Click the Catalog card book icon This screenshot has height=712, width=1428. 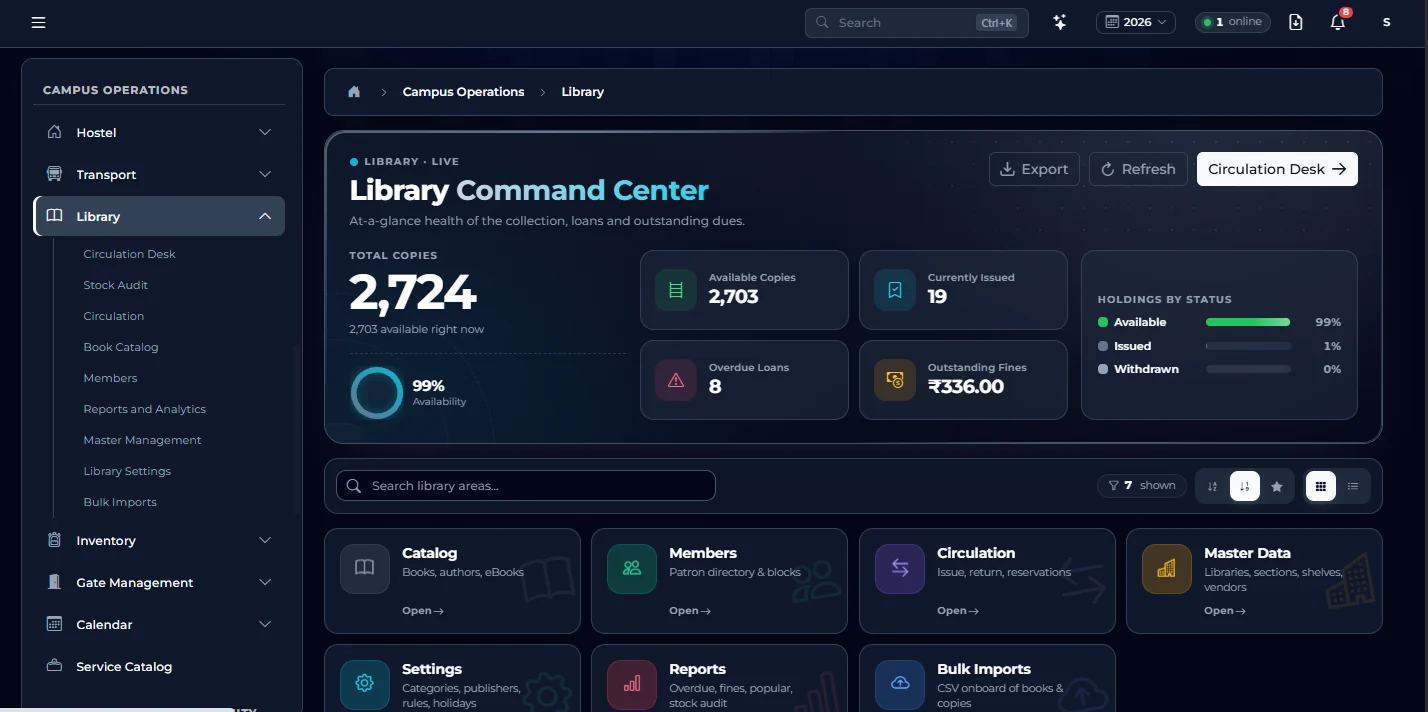tap(365, 569)
